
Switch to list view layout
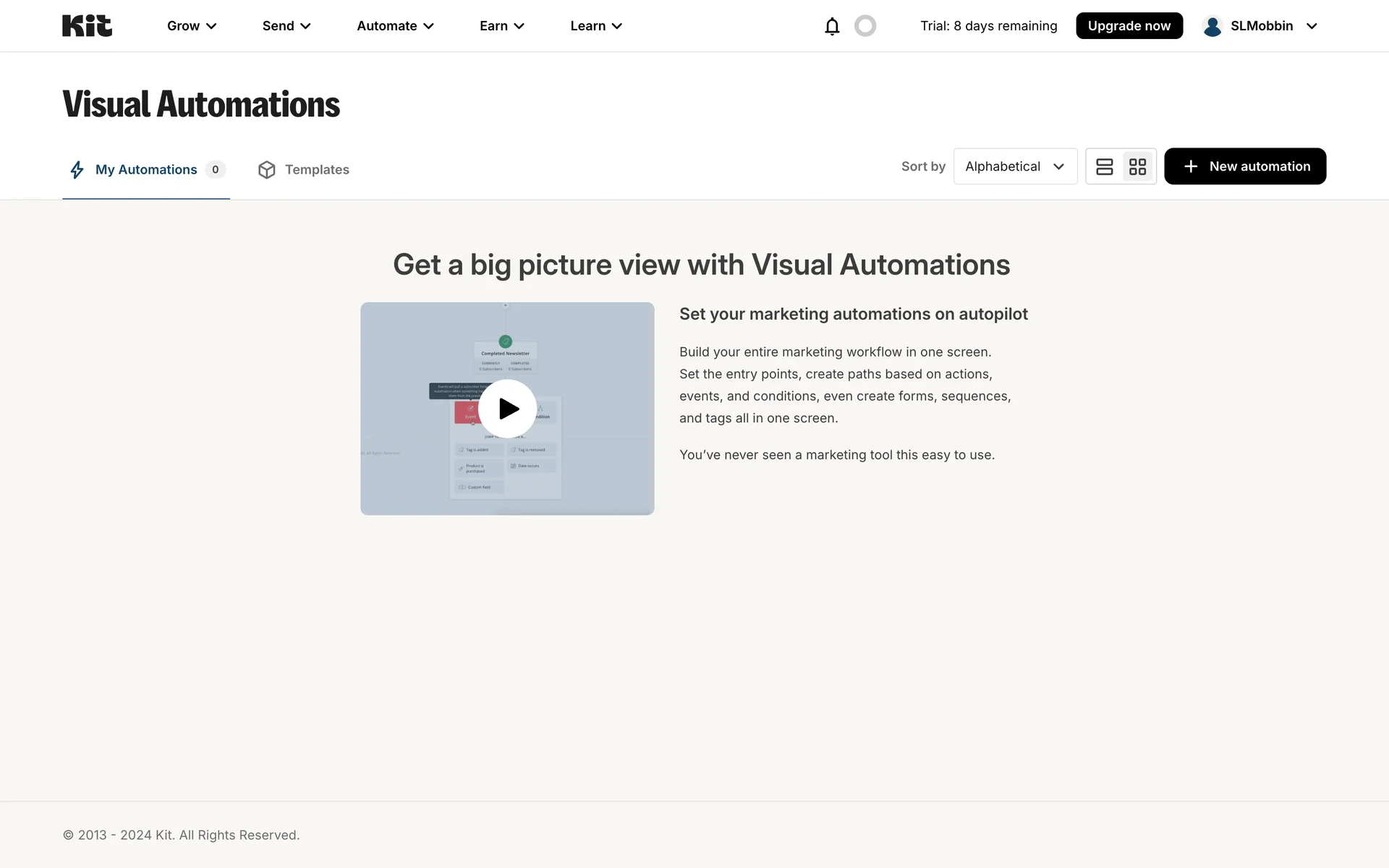pyautogui.click(x=1104, y=166)
